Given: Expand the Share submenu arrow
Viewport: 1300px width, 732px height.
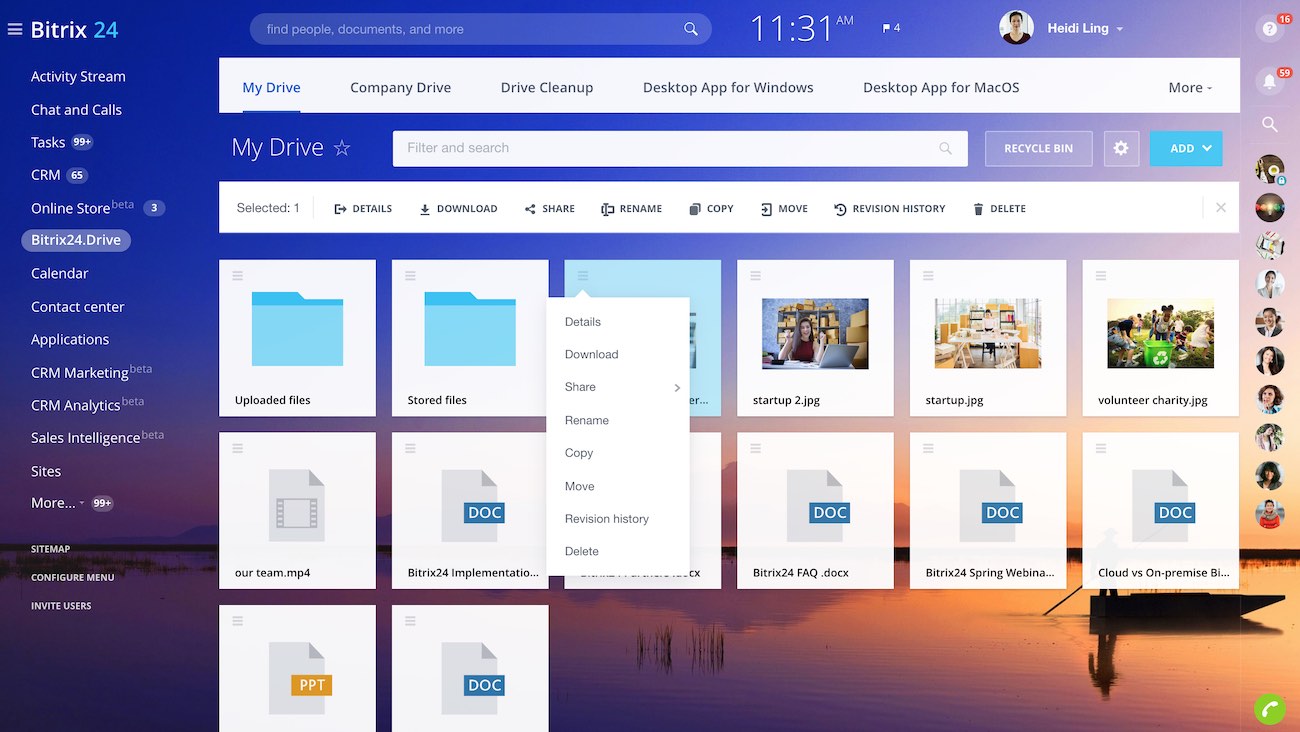Looking at the screenshot, I should [x=677, y=388].
